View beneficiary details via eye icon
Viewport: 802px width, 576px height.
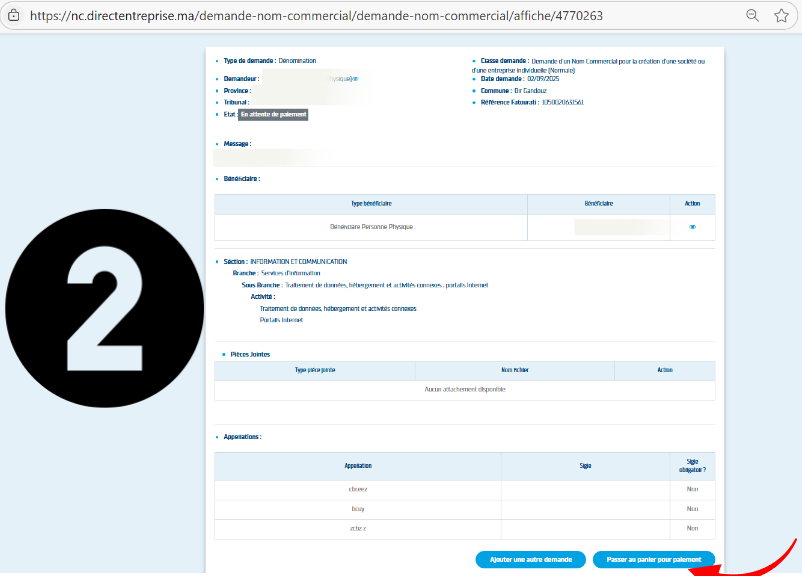click(x=692, y=227)
